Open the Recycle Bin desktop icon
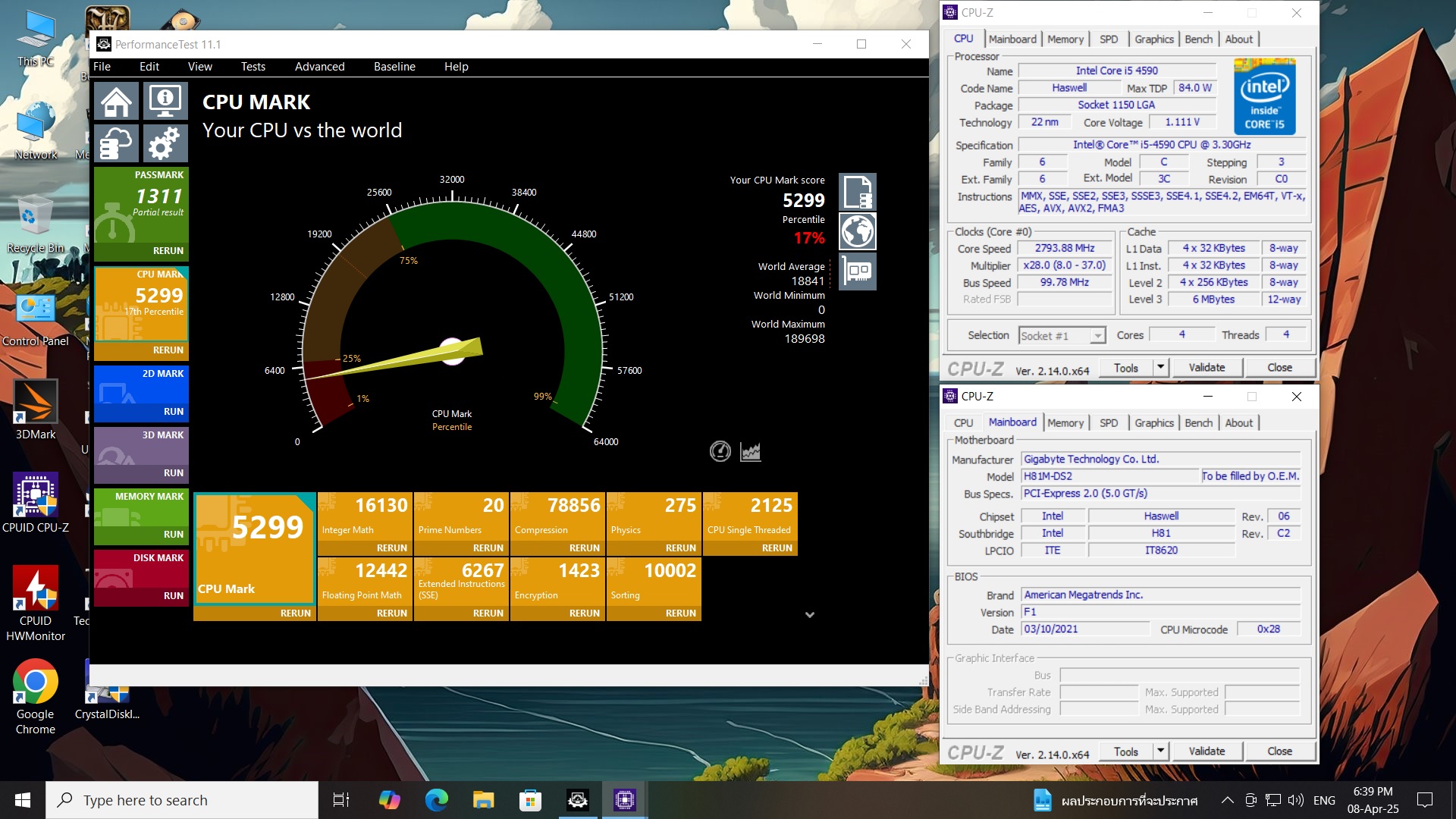The width and height of the screenshot is (1456, 819). point(35,225)
